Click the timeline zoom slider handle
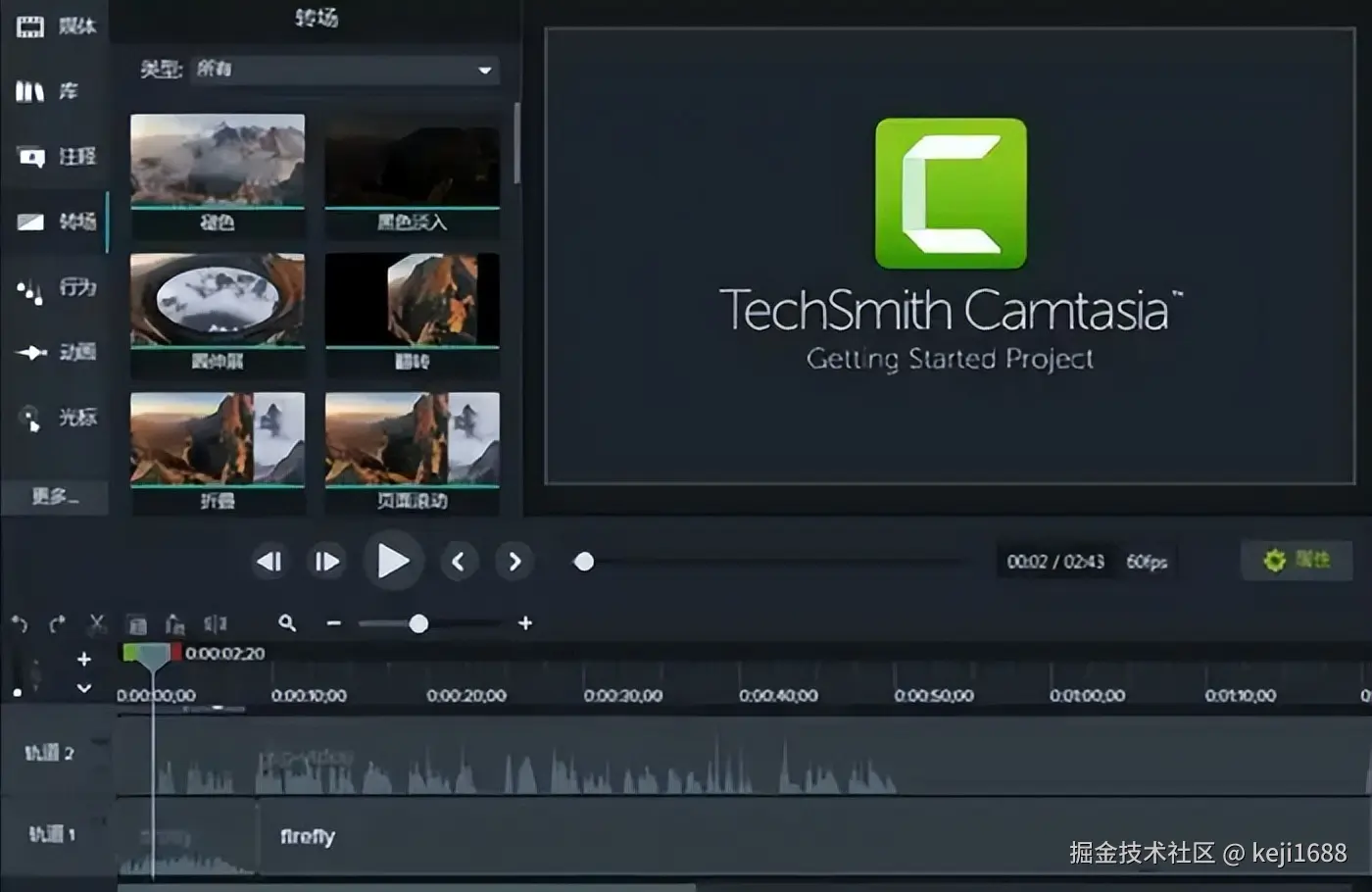Image resolution: width=1372 pixels, height=892 pixels. click(418, 623)
